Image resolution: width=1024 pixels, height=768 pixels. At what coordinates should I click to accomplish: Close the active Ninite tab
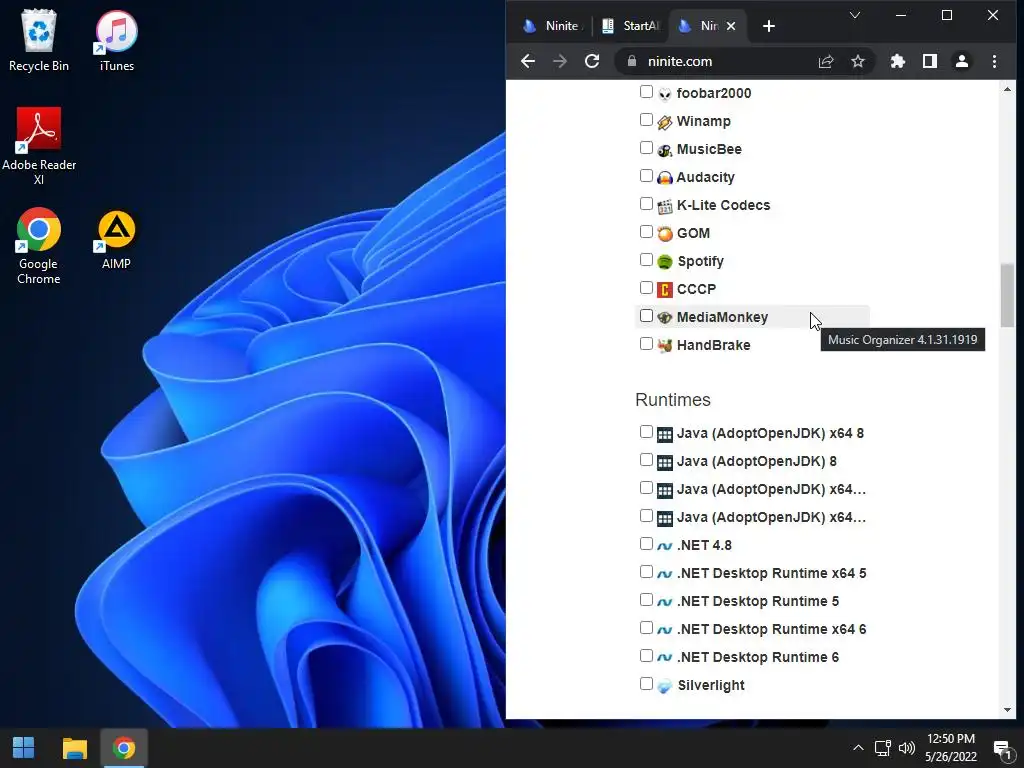click(731, 26)
